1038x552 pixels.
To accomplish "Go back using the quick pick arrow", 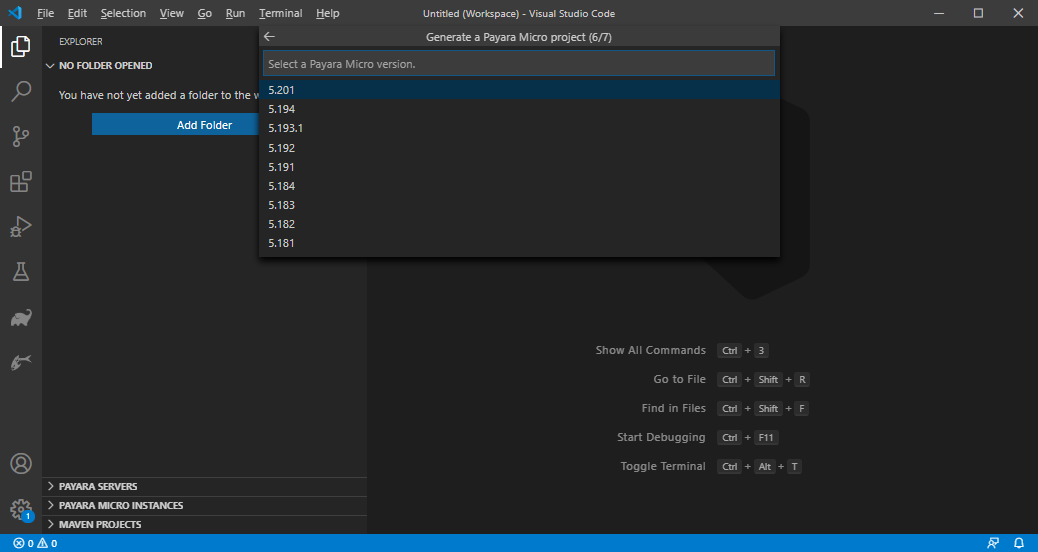I will [269, 37].
